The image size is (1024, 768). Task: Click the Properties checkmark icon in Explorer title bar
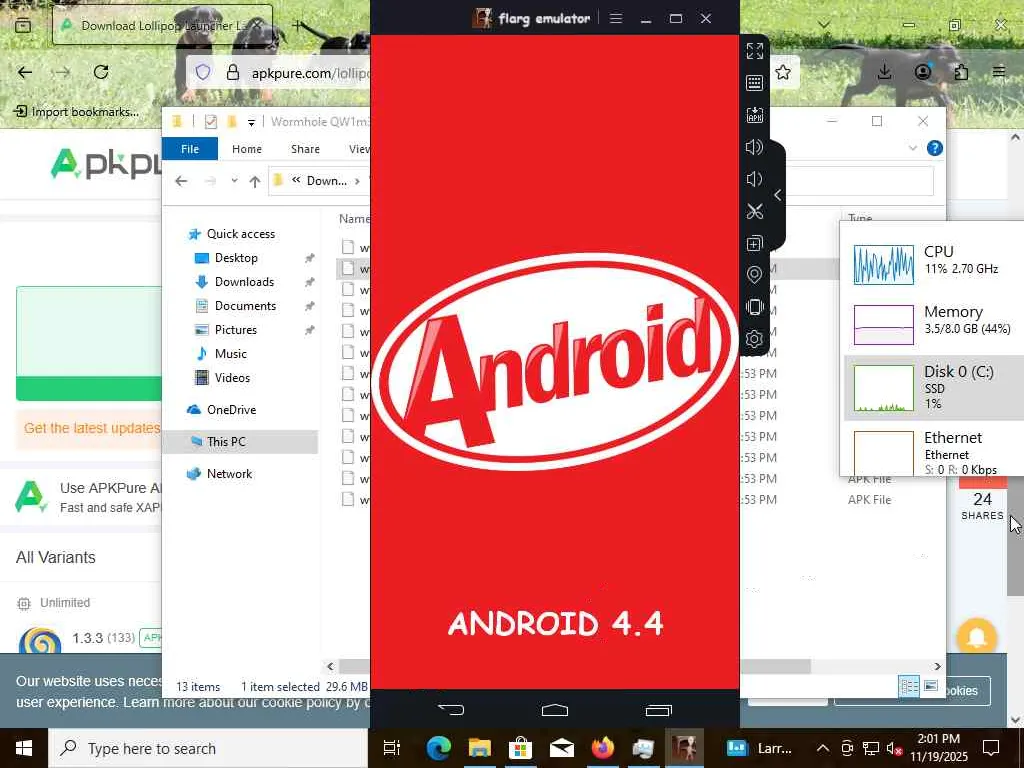(210, 121)
